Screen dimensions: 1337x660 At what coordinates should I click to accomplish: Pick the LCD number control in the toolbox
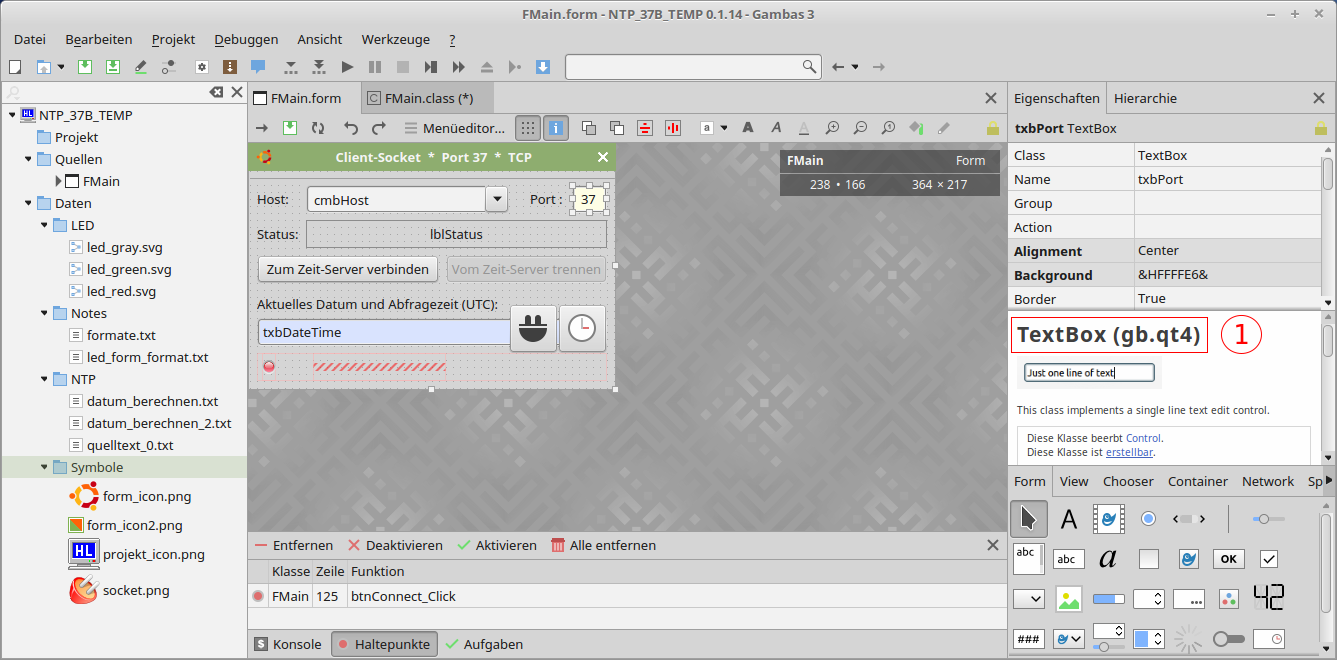tap(1268, 598)
